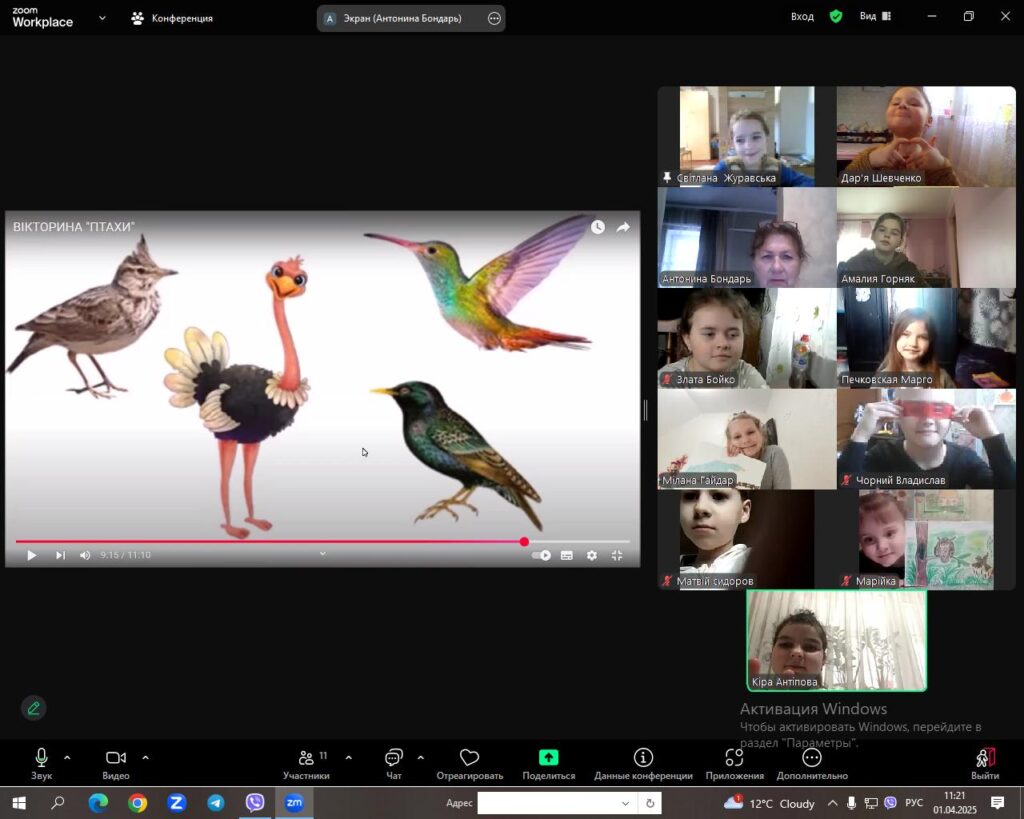This screenshot has width=1024, height=819.
Task: Open the blue Z app on the taskbar
Action: coord(176,803)
